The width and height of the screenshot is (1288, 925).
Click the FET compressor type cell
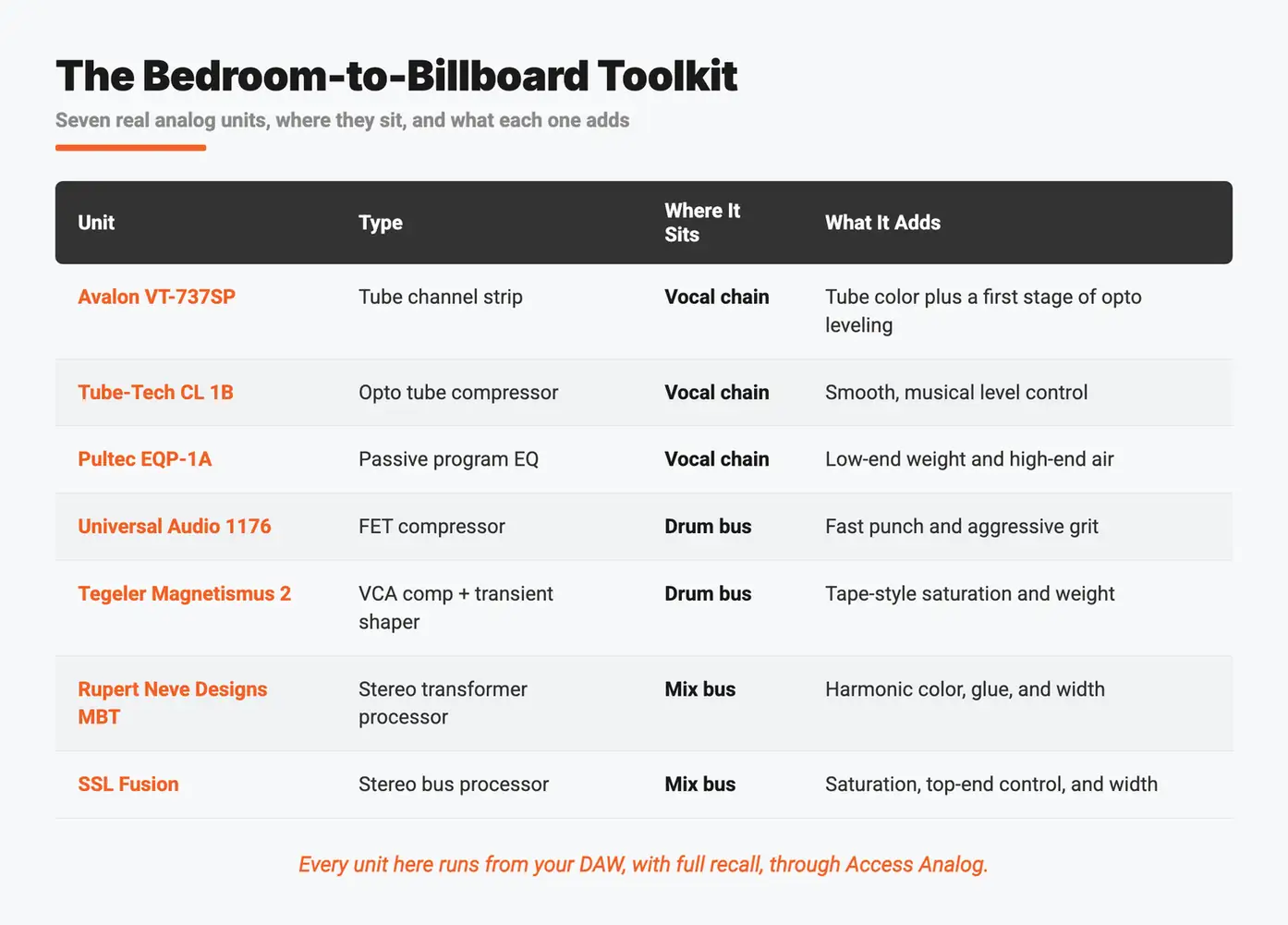click(431, 527)
